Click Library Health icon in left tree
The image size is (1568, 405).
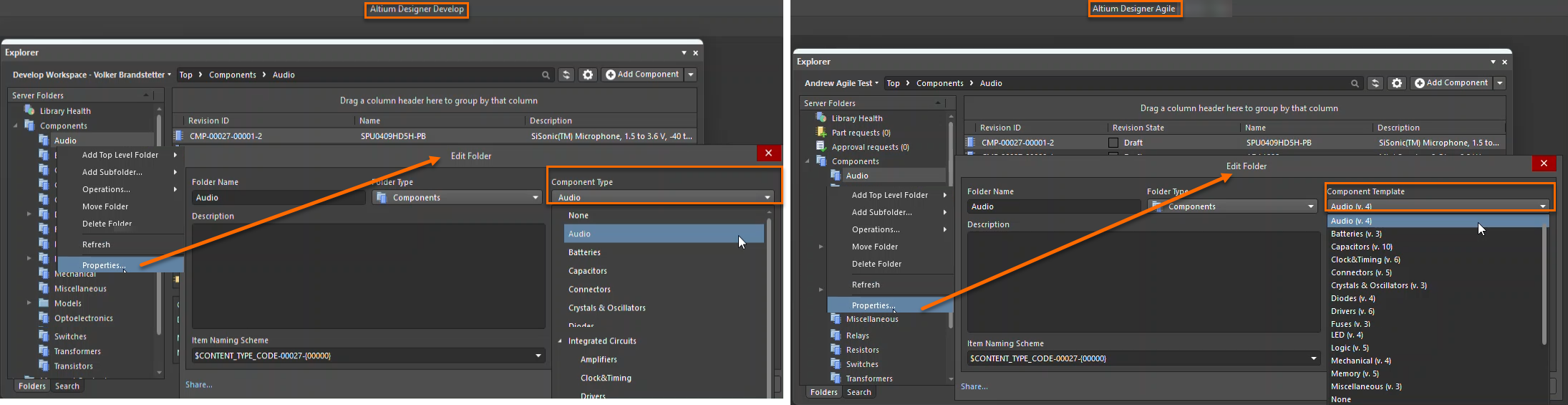point(29,110)
